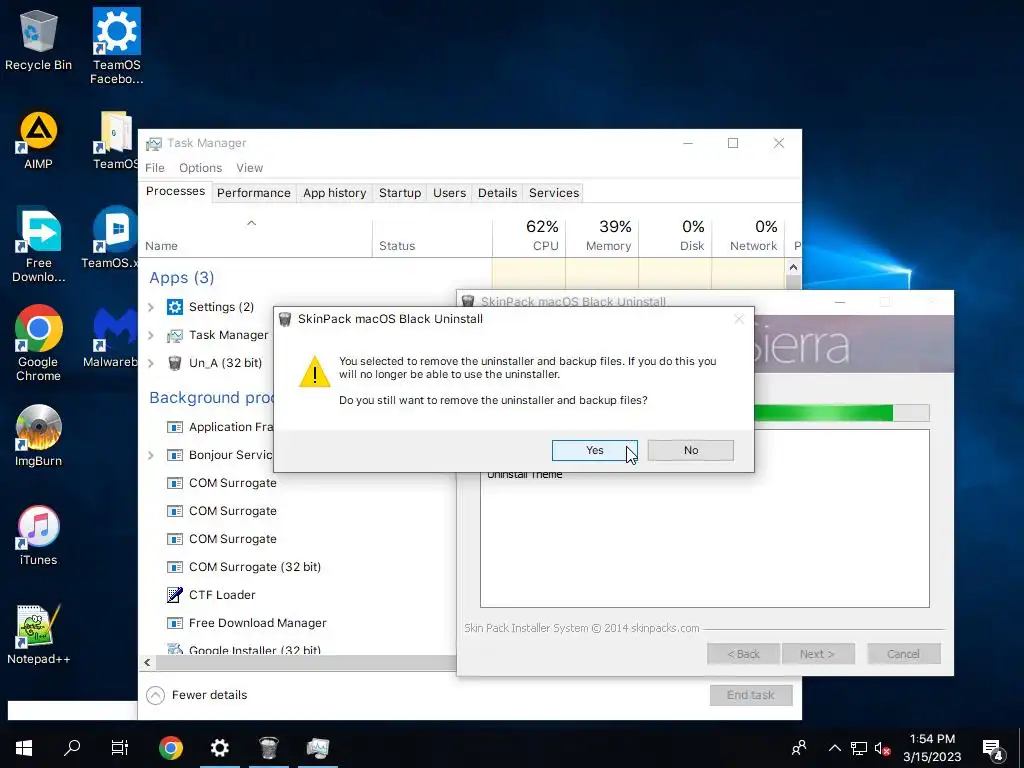Sort processes by CPU column

[529, 236]
